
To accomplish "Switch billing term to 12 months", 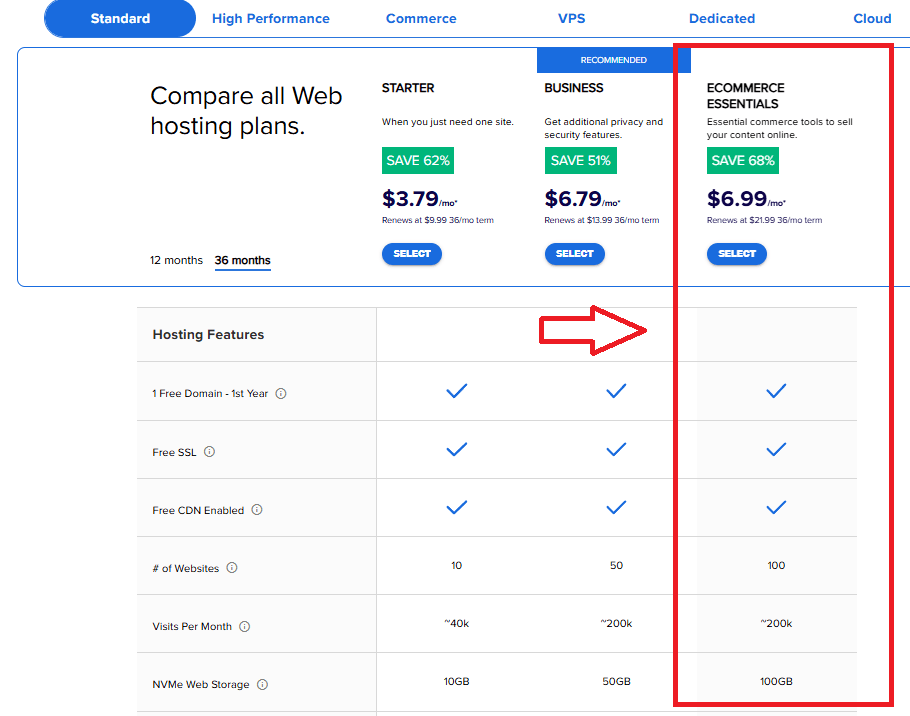I will 176,260.
